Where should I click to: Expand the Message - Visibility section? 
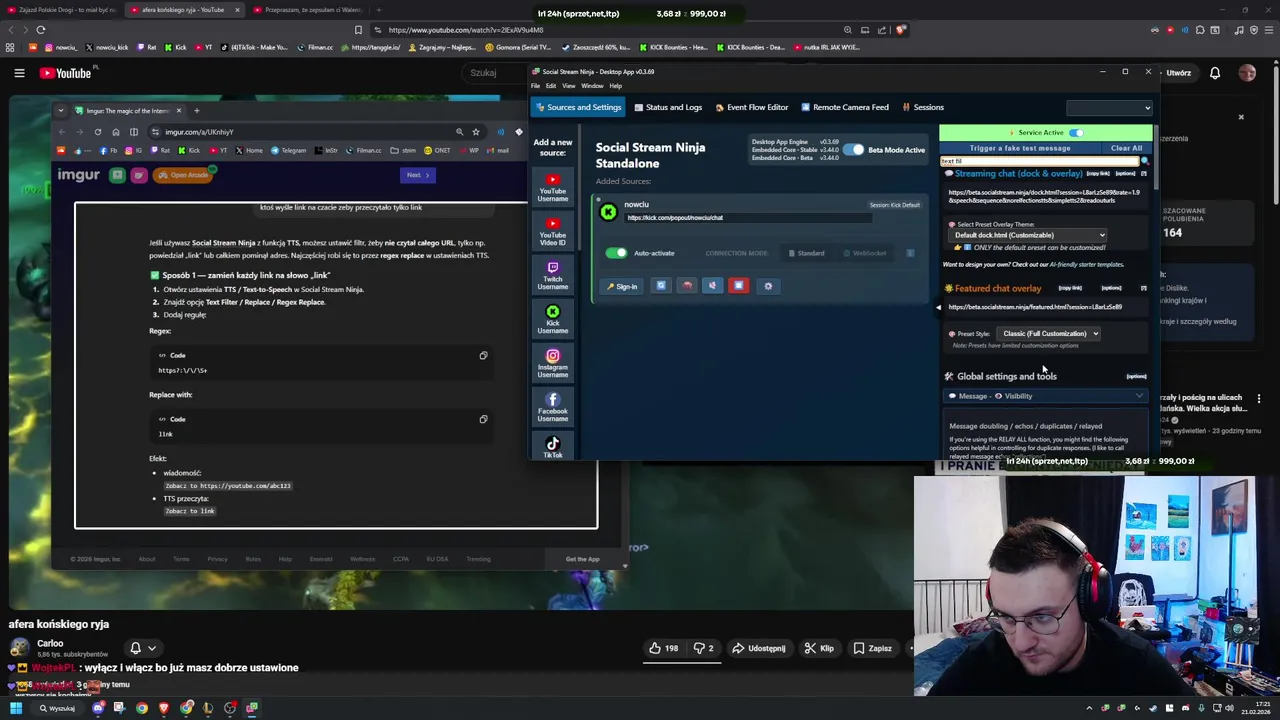[x=1046, y=396]
